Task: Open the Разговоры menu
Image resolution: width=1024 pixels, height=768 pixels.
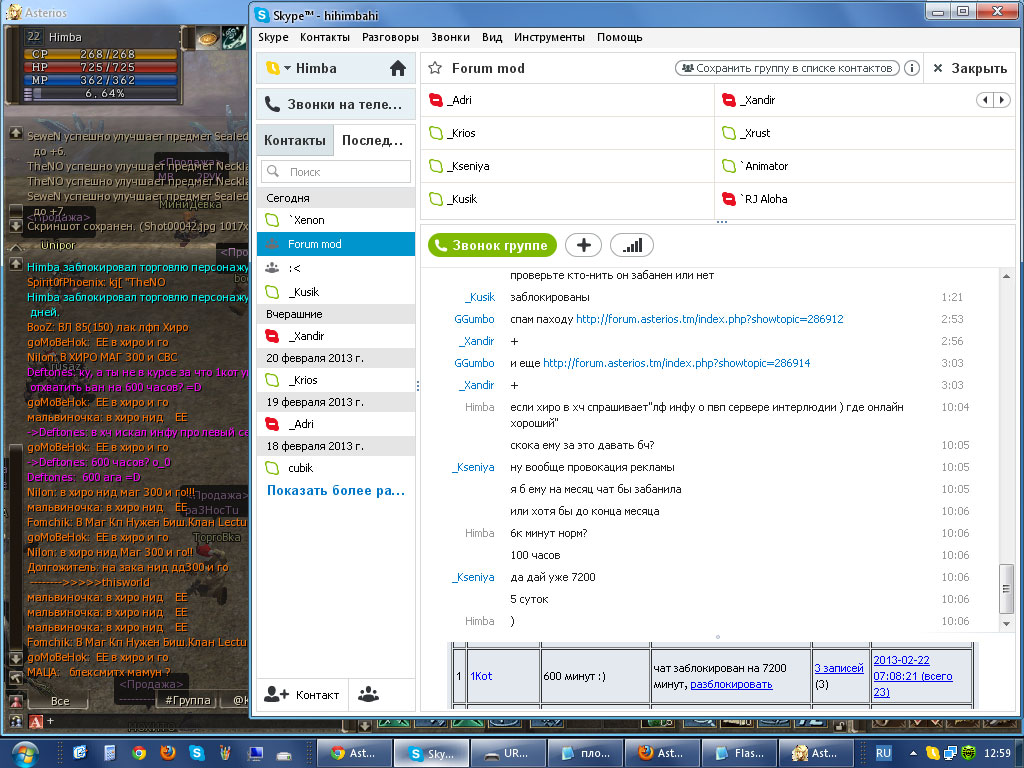Action: (390, 37)
